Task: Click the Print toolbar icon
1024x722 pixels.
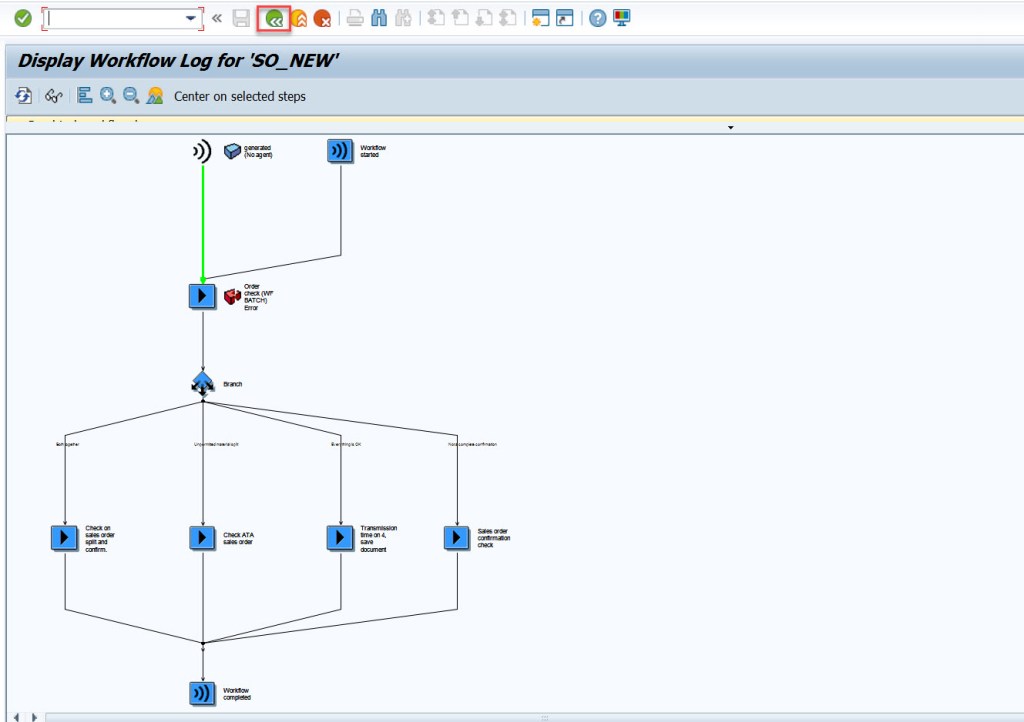Action: click(x=355, y=16)
